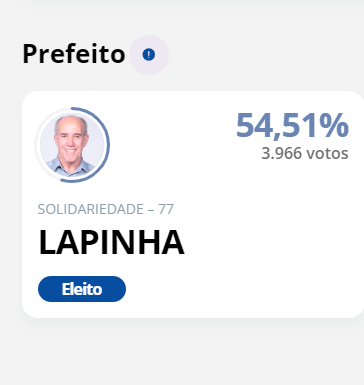Select the word votos under percentage
The height and width of the screenshot is (385, 364).
[x=327, y=154]
